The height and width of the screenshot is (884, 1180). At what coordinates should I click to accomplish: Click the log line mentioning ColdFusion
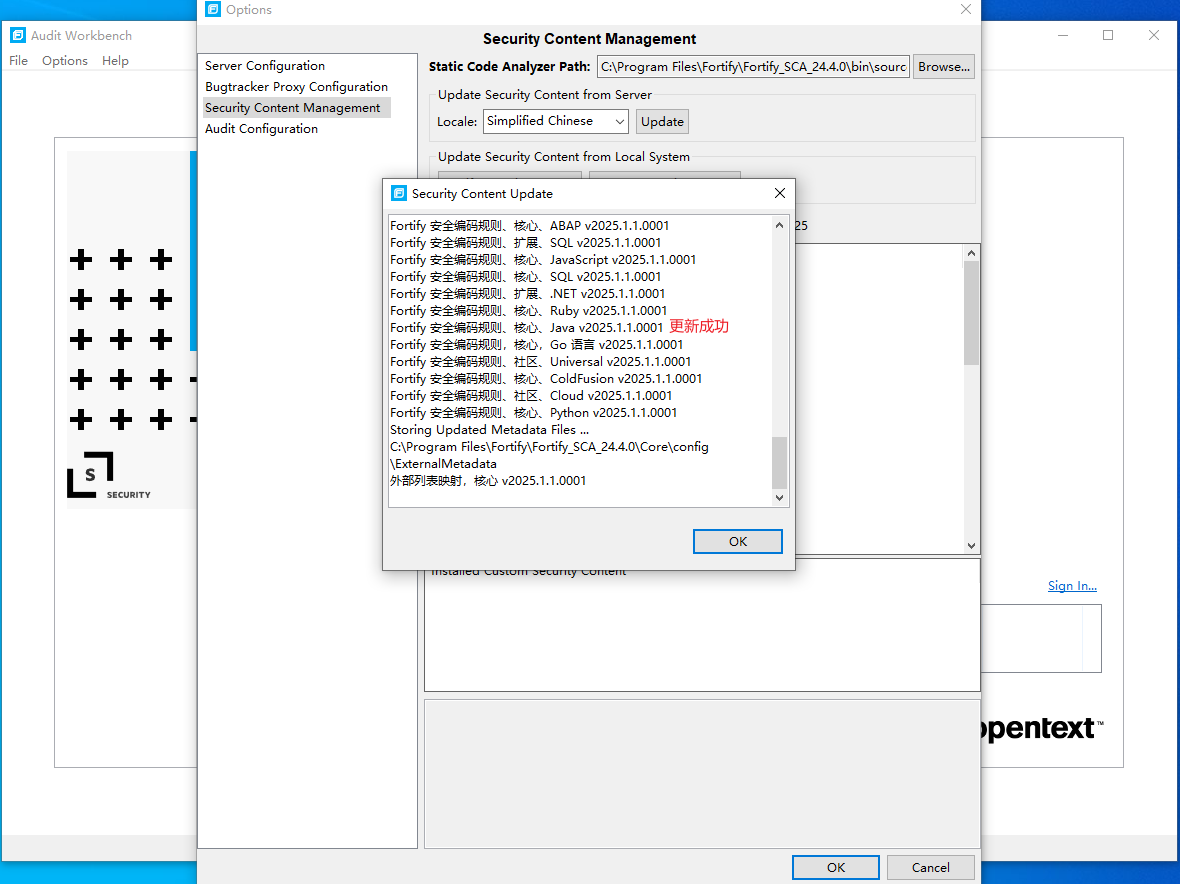[x=546, y=378]
